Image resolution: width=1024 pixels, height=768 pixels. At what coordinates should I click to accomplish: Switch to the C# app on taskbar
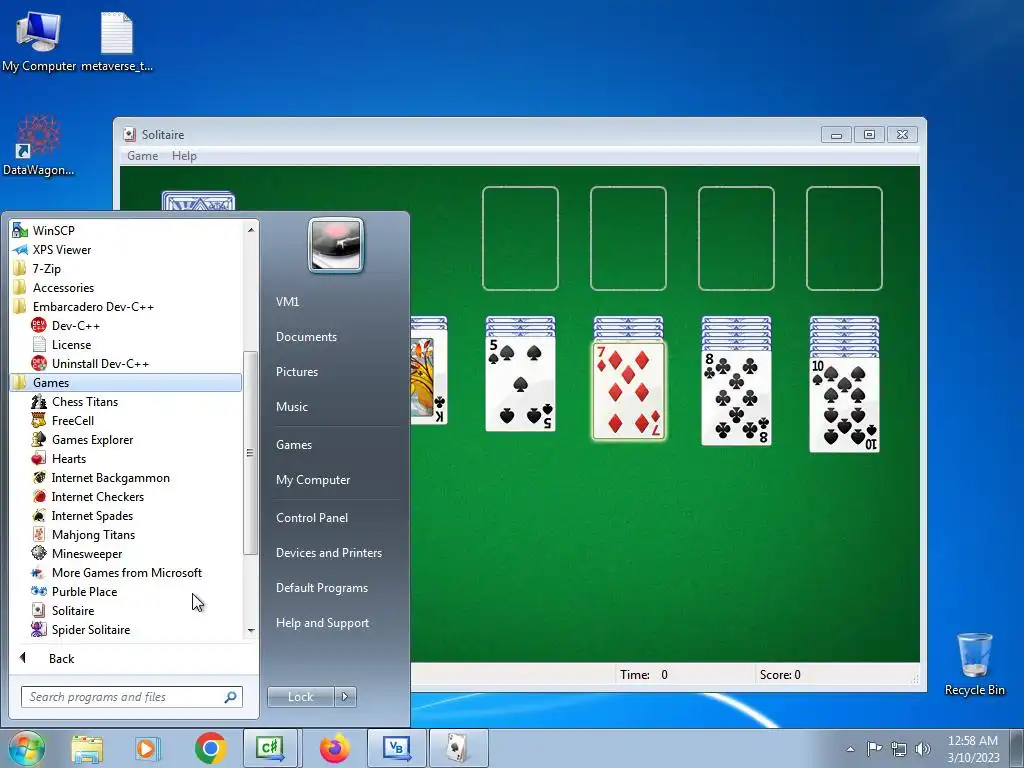coord(270,748)
